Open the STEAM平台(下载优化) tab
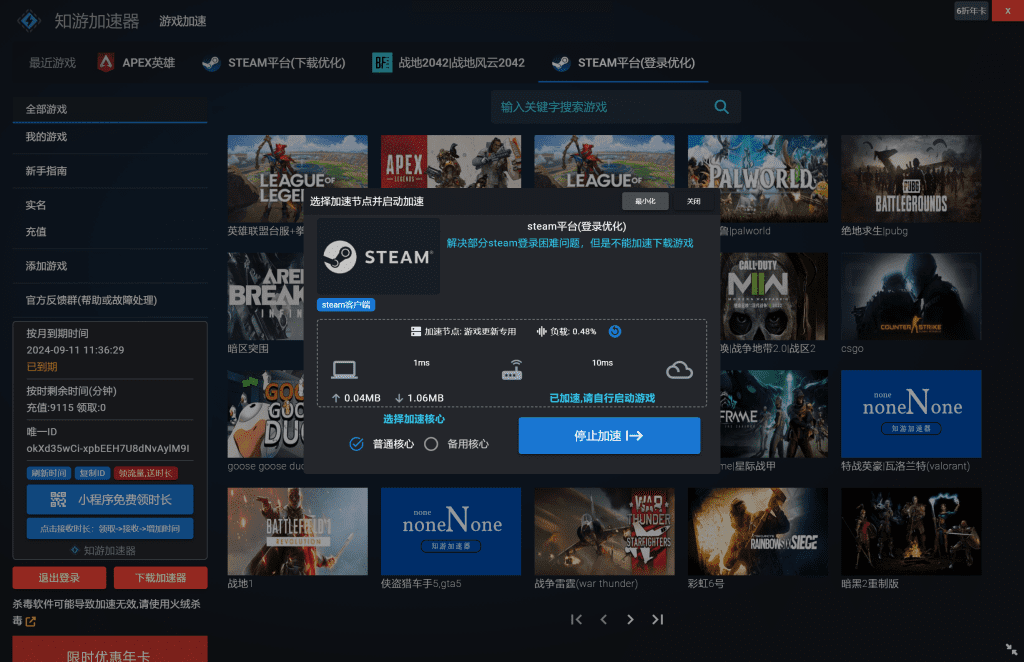This screenshot has width=1024, height=662. [x=274, y=63]
